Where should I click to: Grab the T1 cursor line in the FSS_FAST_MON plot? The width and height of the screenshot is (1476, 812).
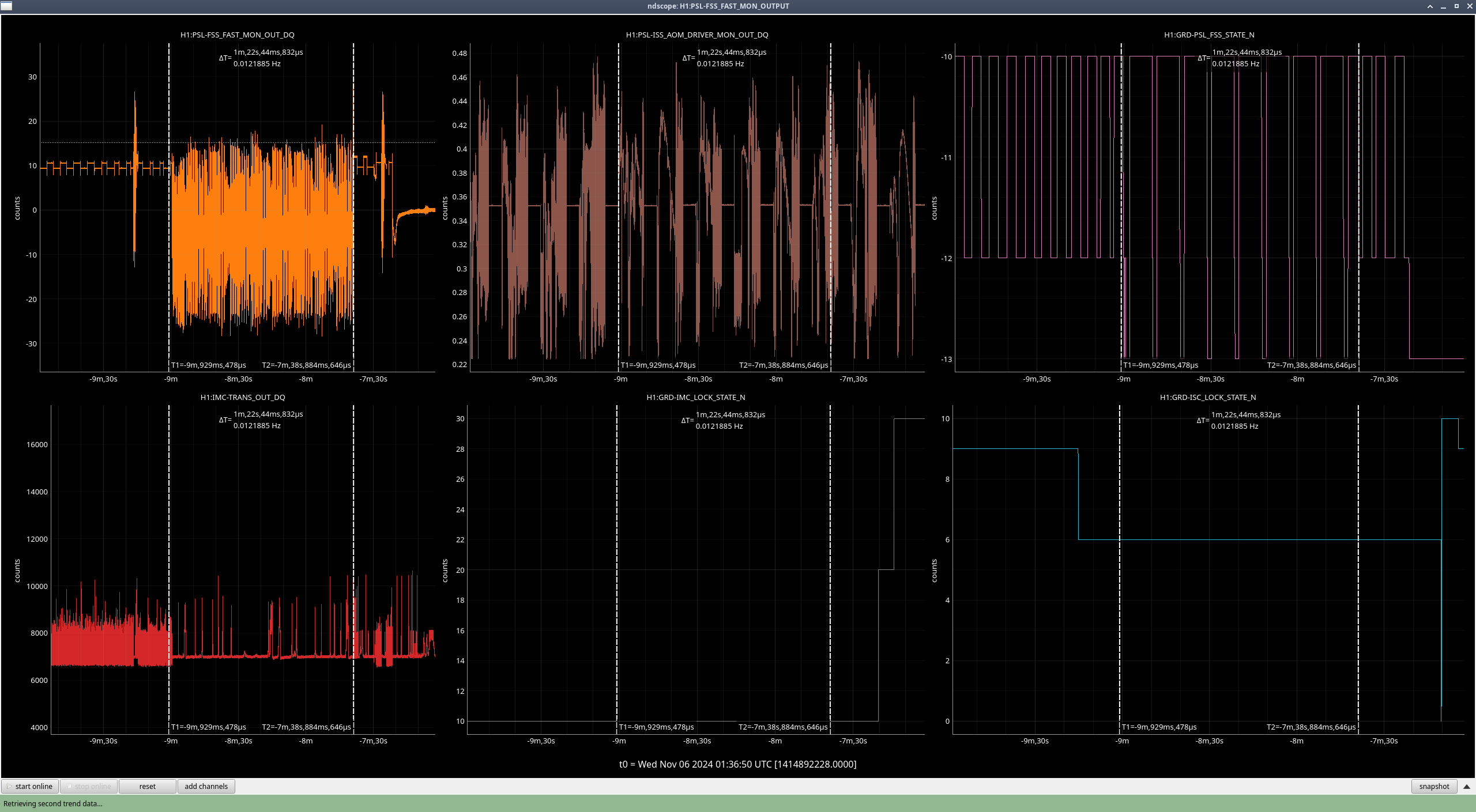(x=169, y=207)
